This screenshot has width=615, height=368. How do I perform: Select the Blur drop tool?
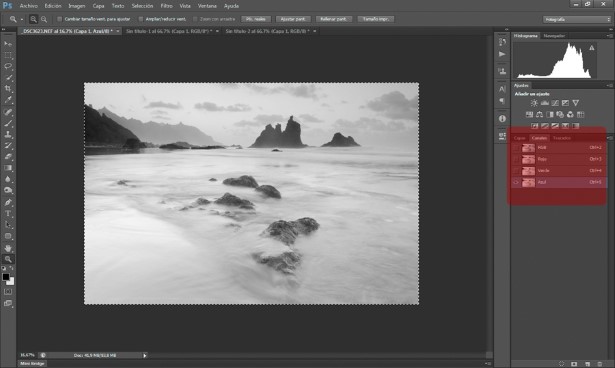8,179
